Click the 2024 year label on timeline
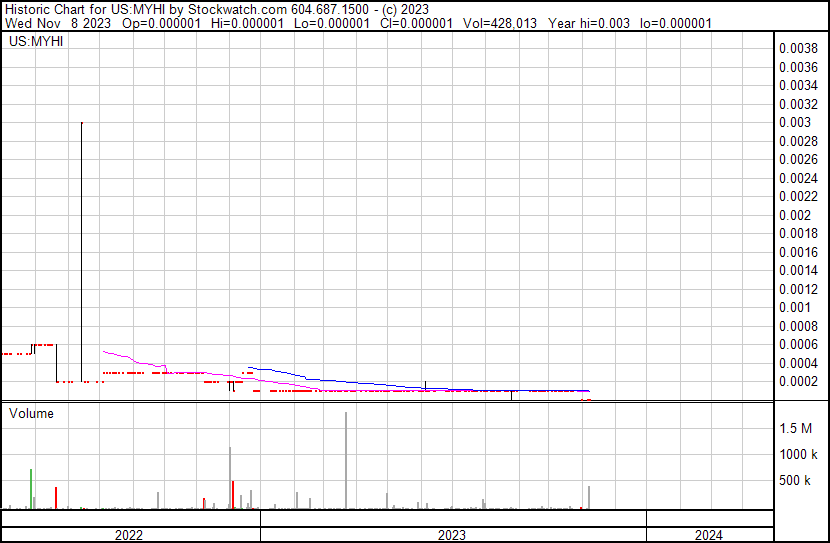This screenshot has height=543, width=830. [x=710, y=535]
